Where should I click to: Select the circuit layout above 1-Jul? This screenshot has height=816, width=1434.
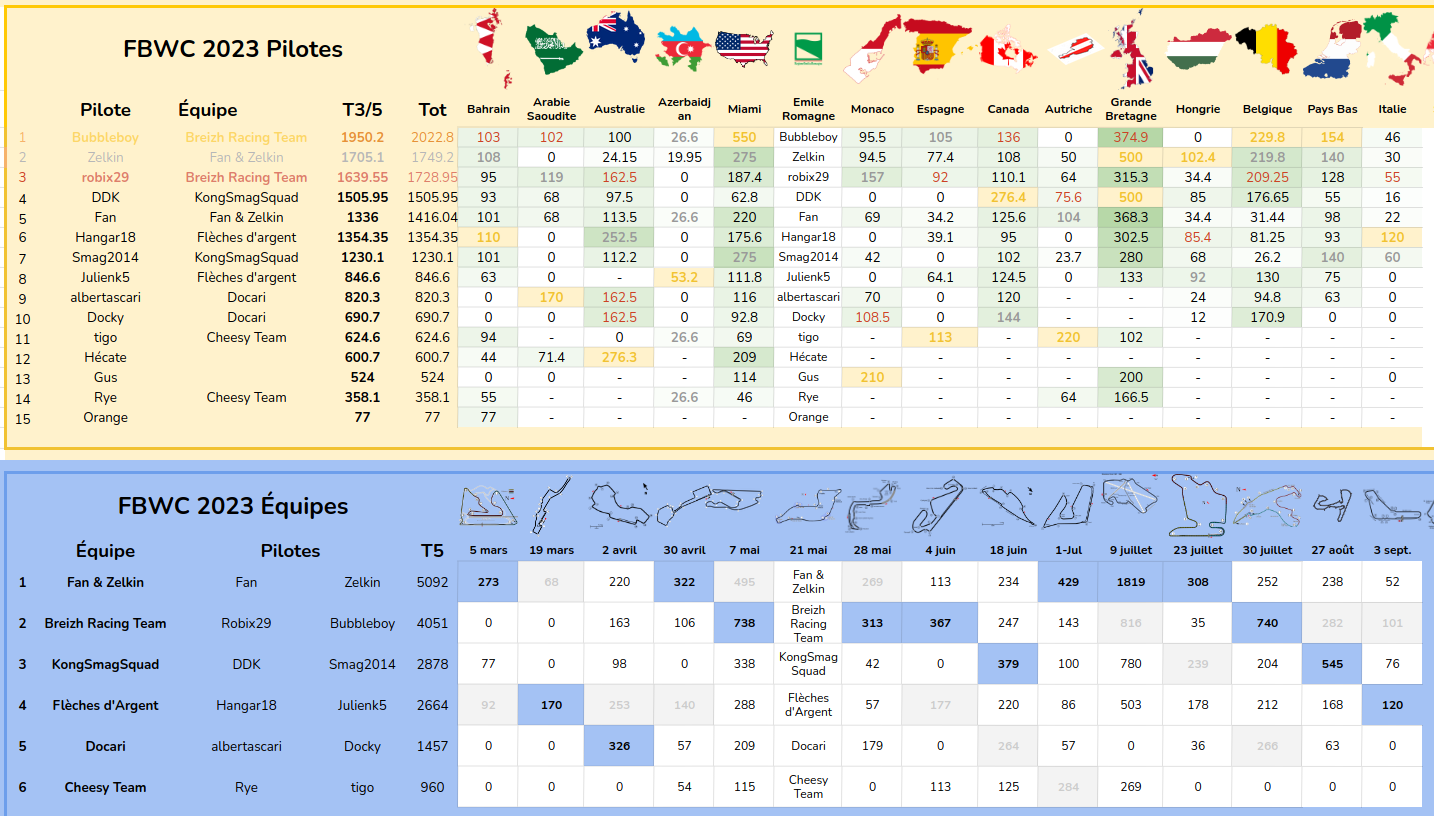1069,506
